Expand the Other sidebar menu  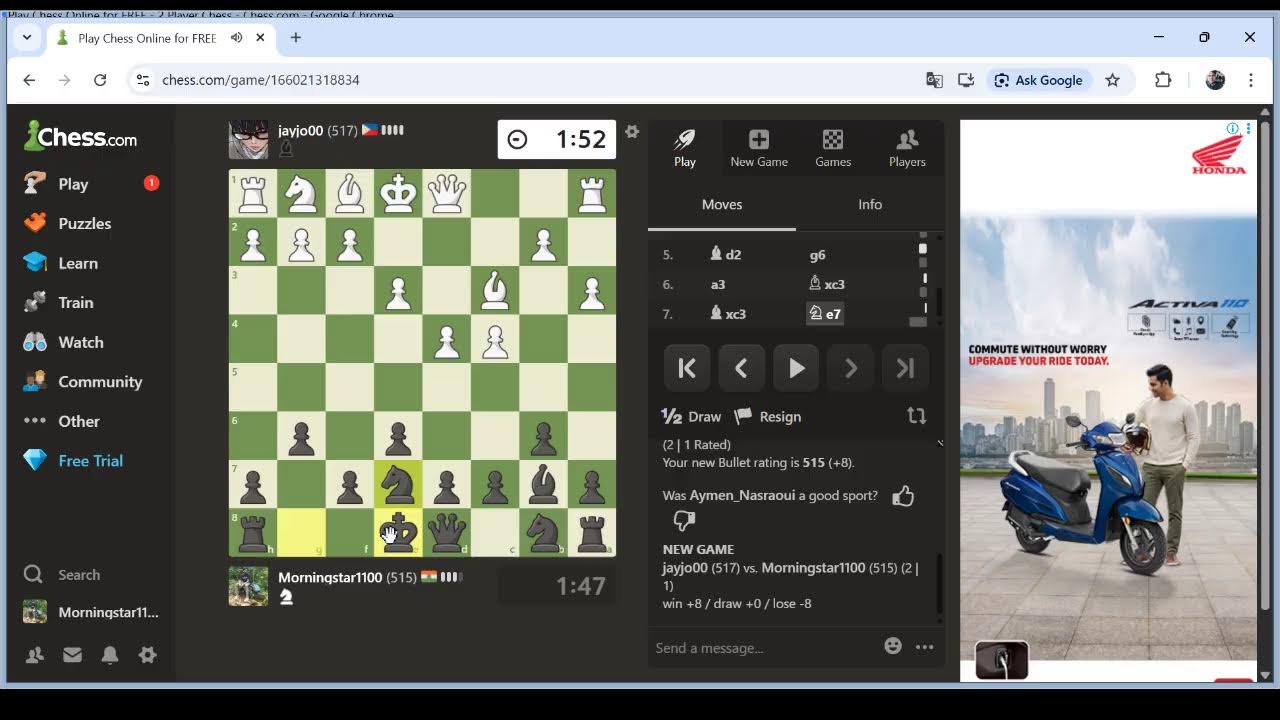pos(78,421)
